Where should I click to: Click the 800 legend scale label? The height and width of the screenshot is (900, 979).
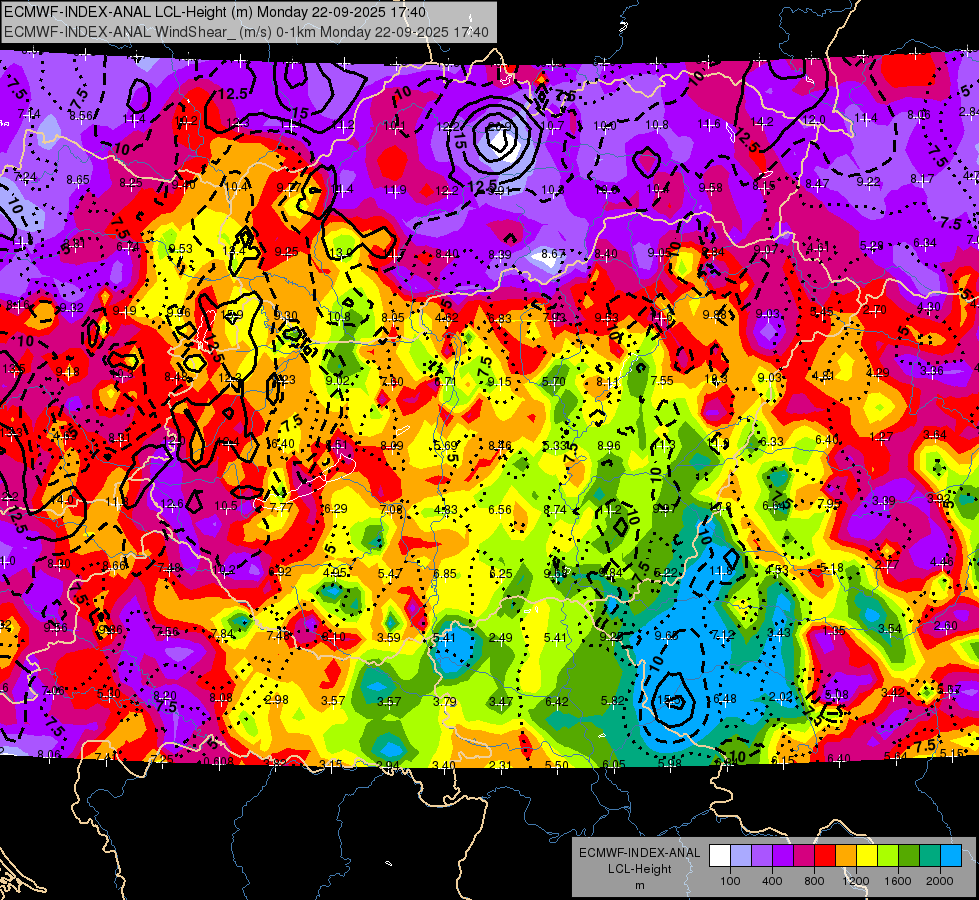[814, 881]
